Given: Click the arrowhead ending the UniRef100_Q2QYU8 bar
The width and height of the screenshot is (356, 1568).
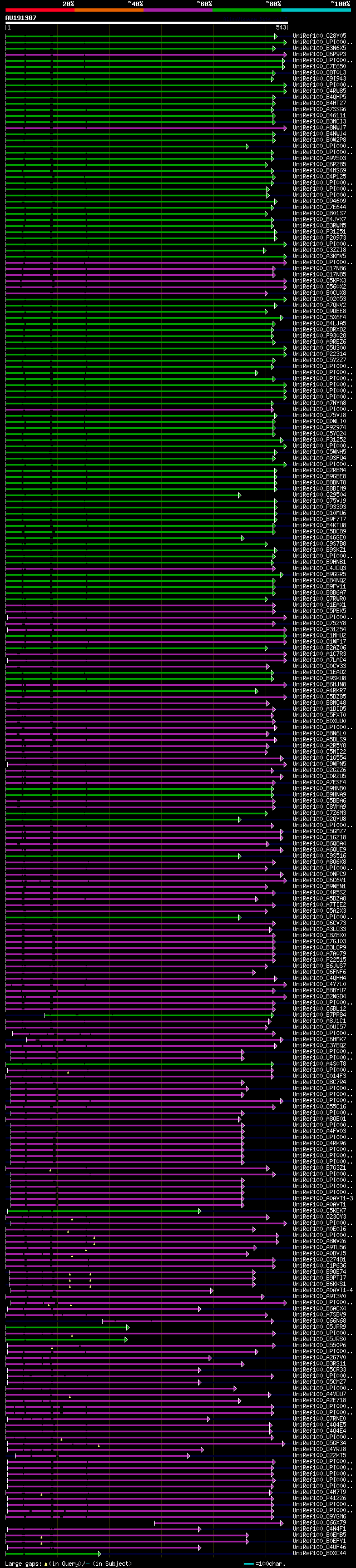Looking at the screenshot, I should (x=240, y=819).
